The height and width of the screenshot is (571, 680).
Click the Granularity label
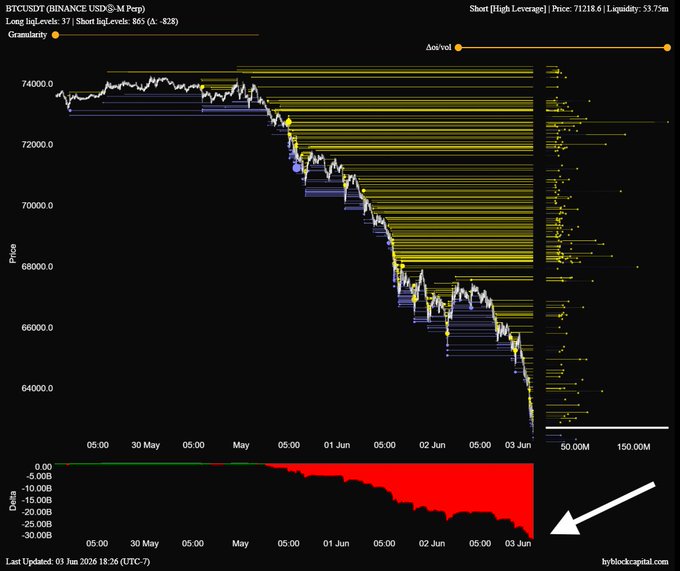click(27, 35)
